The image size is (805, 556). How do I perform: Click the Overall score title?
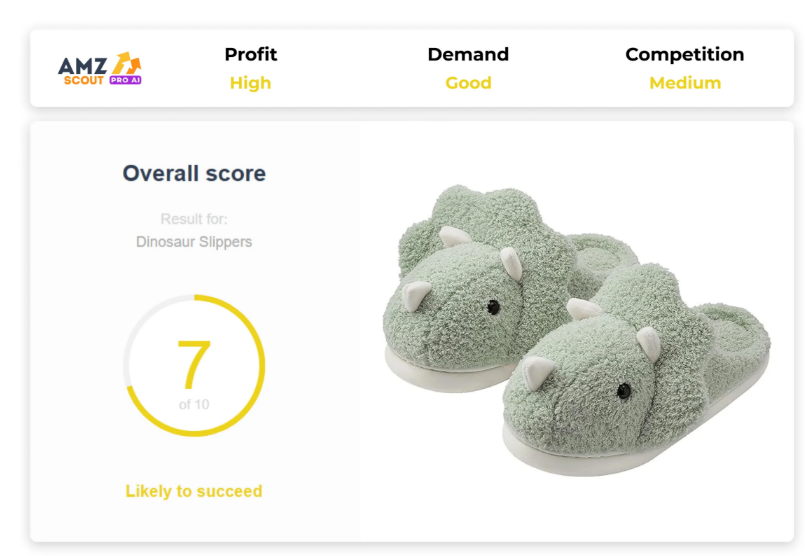(x=194, y=173)
